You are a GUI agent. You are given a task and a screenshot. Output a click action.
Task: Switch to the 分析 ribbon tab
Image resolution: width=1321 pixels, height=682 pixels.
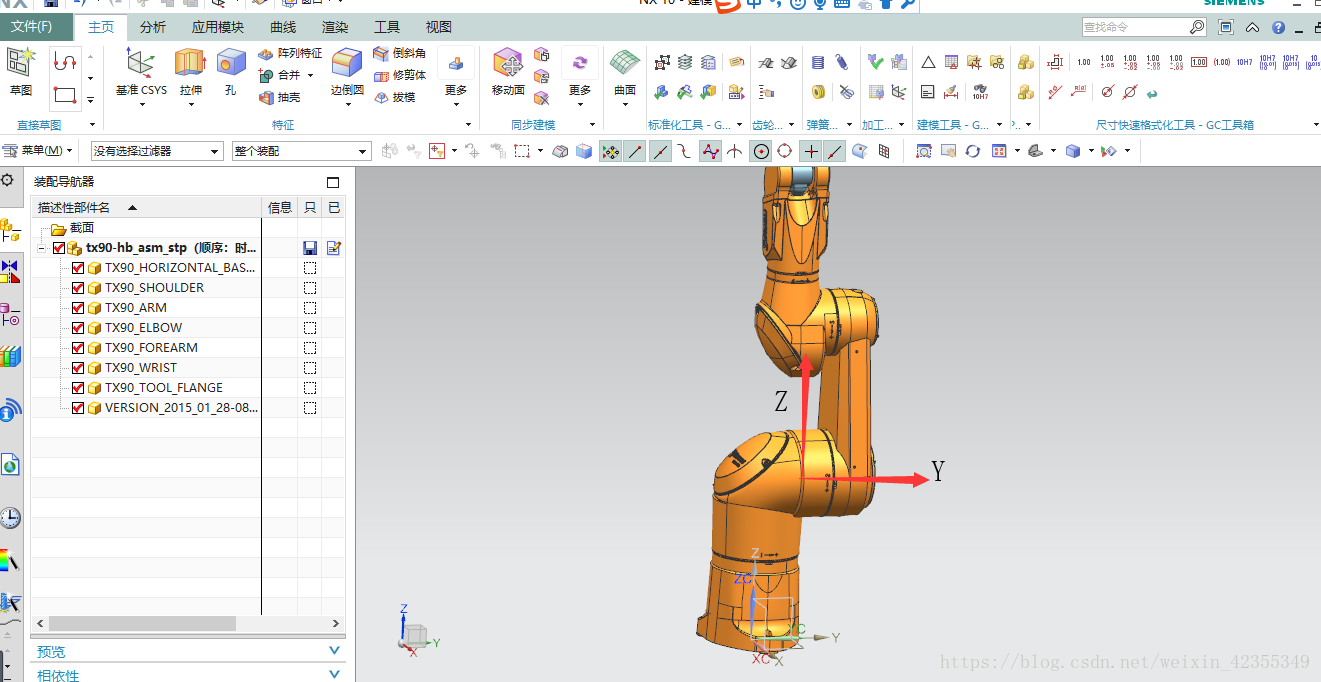pyautogui.click(x=153, y=27)
